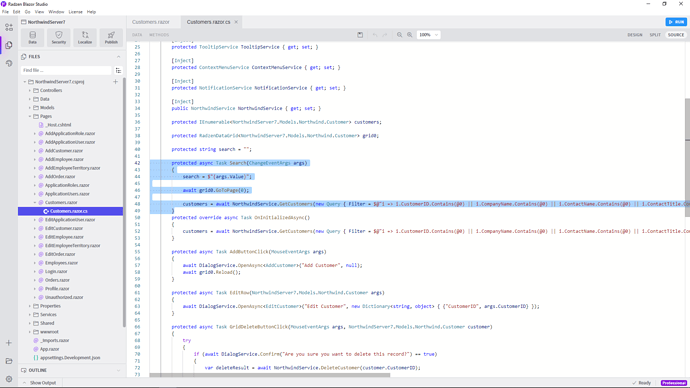Click the zoom in magnifier
The height and width of the screenshot is (388, 690).
(x=410, y=35)
